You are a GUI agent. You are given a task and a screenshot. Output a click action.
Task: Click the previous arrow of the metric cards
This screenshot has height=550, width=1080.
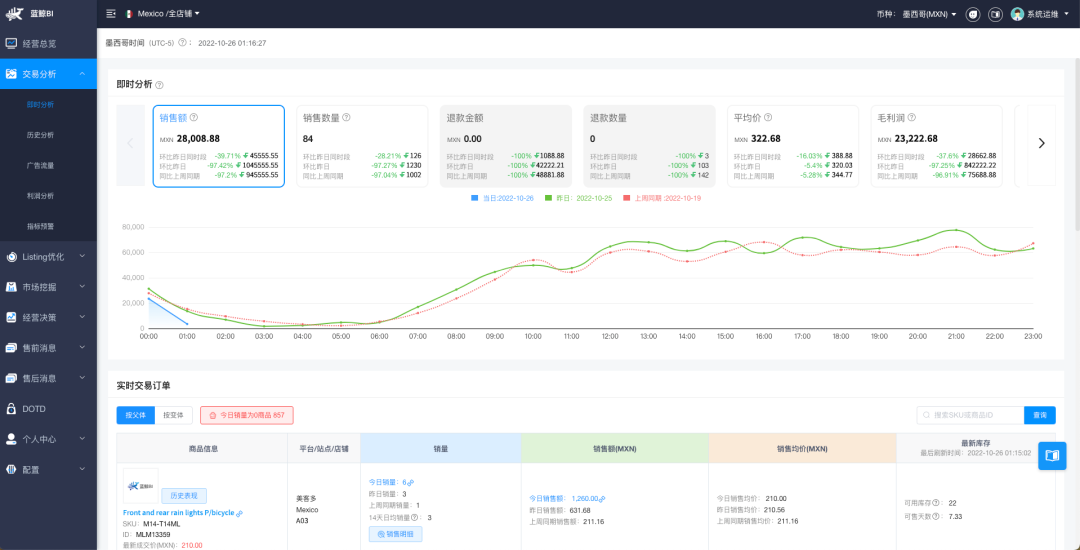coord(130,143)
